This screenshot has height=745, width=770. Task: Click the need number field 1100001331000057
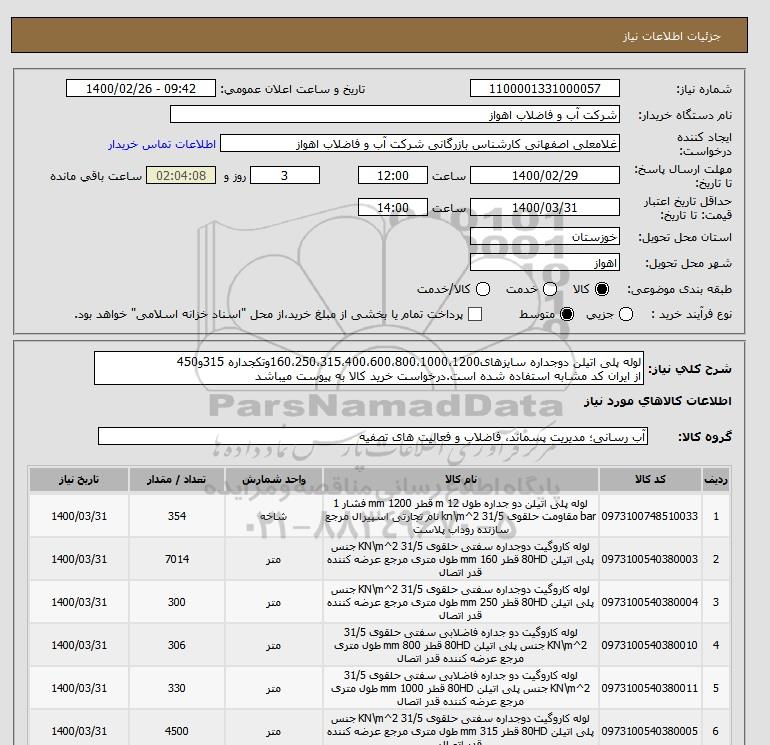pos(545,88)
